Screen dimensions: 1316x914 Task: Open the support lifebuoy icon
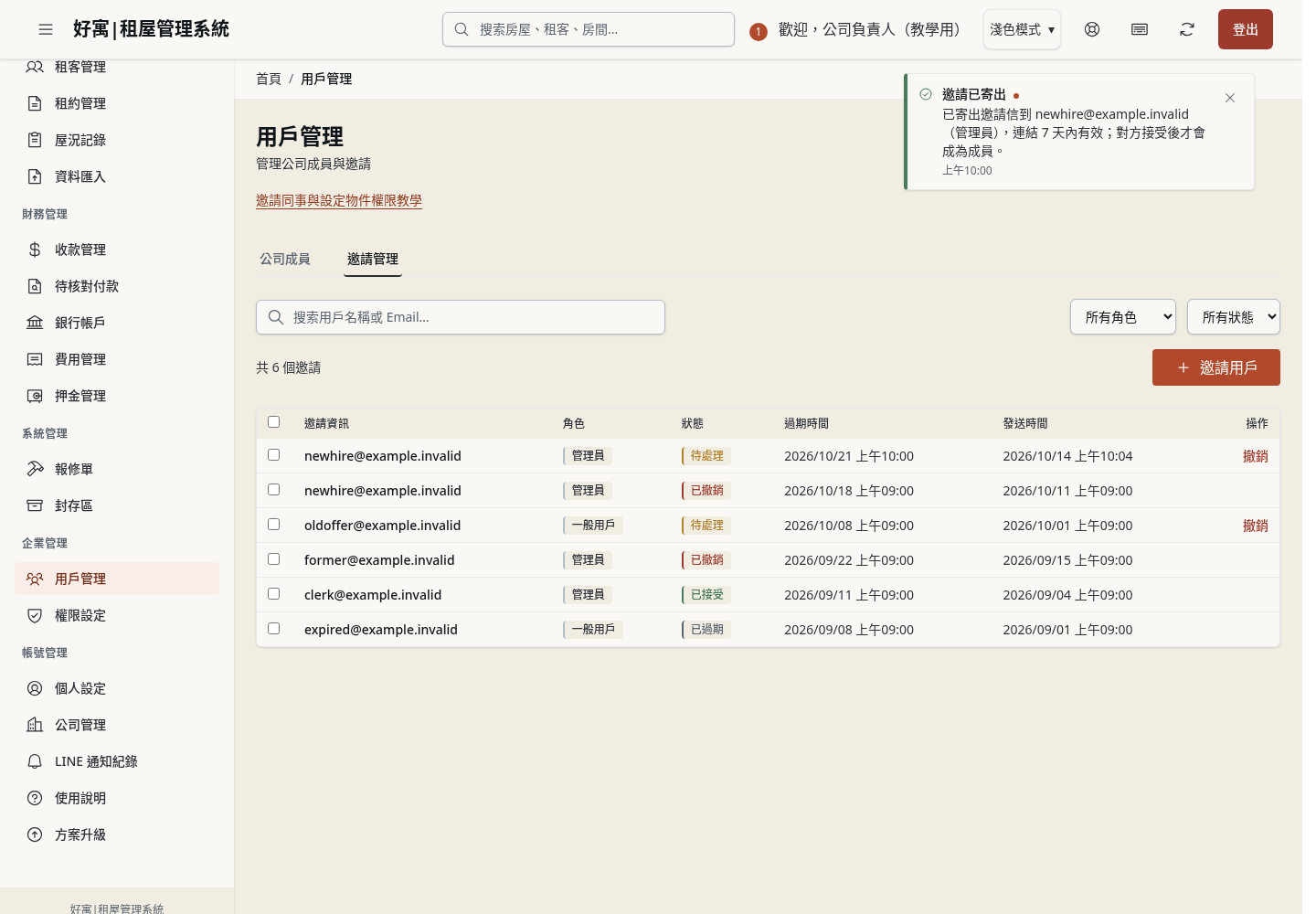pos(1092,29)
